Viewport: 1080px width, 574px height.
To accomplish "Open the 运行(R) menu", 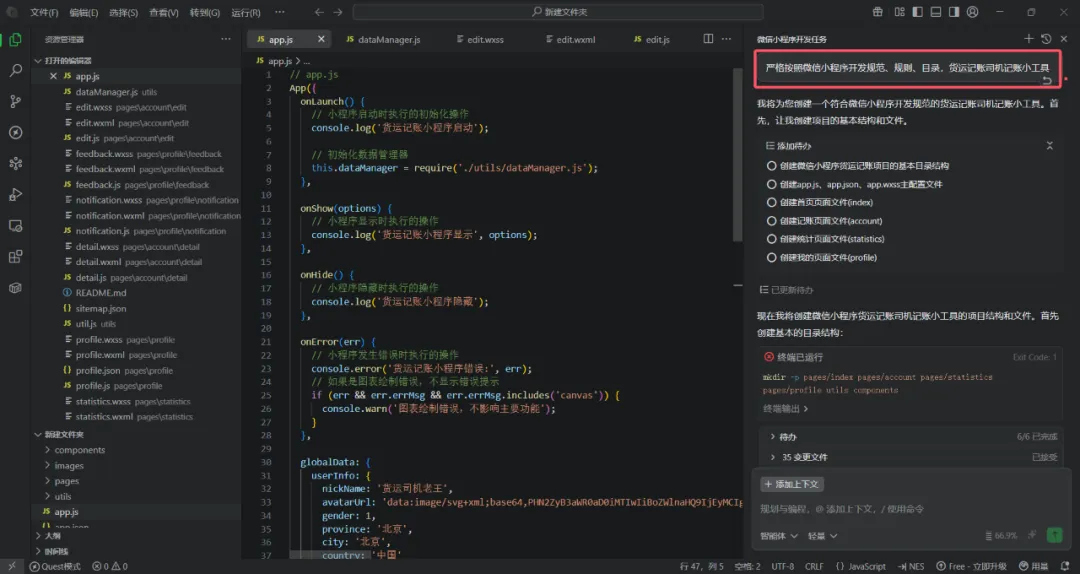I will click(x=245, y=12).
